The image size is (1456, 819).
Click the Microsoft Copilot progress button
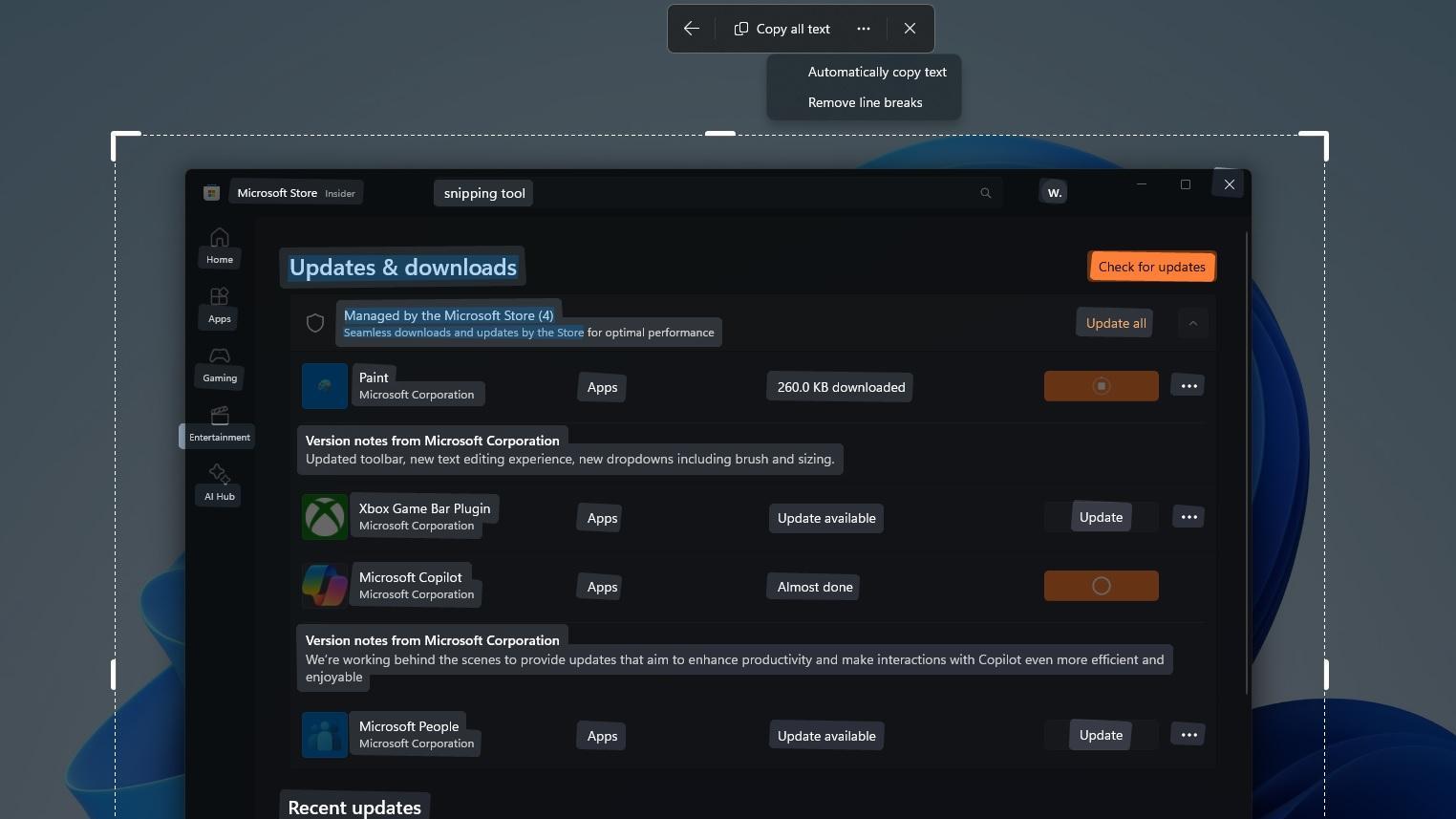click(x=1101, y=586)
